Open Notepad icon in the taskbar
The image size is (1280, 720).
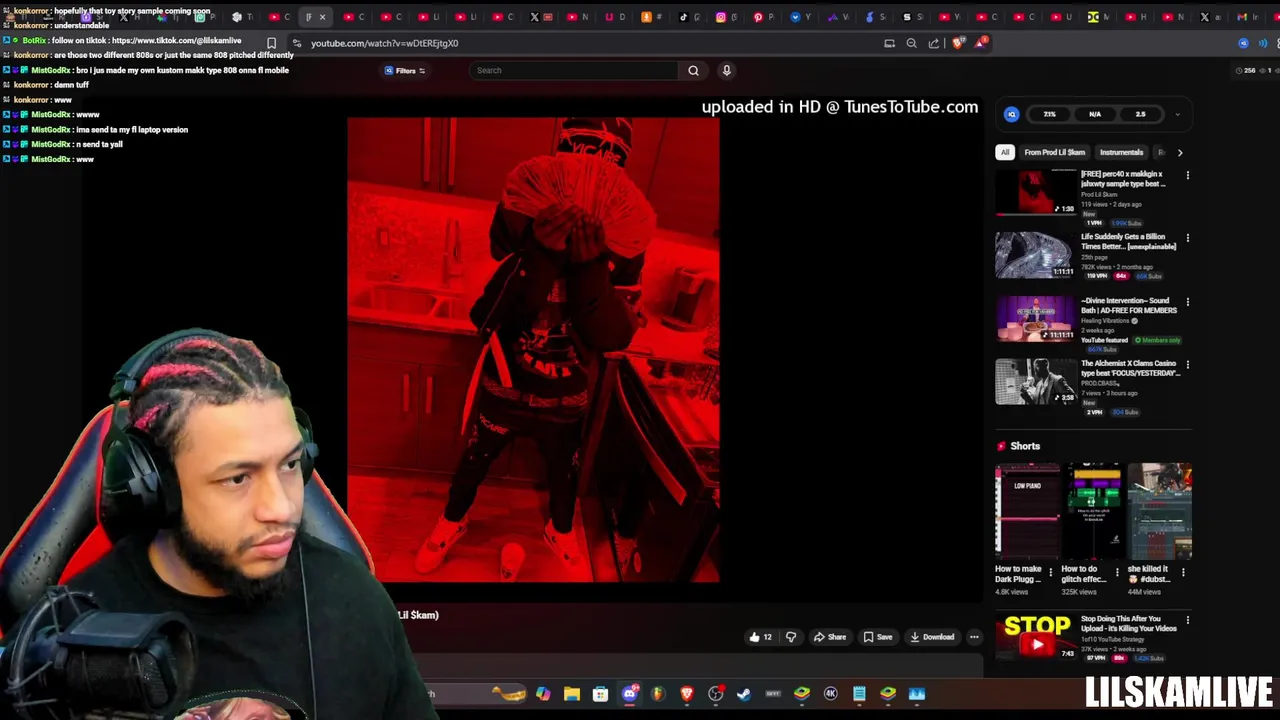tap(859, 694)
